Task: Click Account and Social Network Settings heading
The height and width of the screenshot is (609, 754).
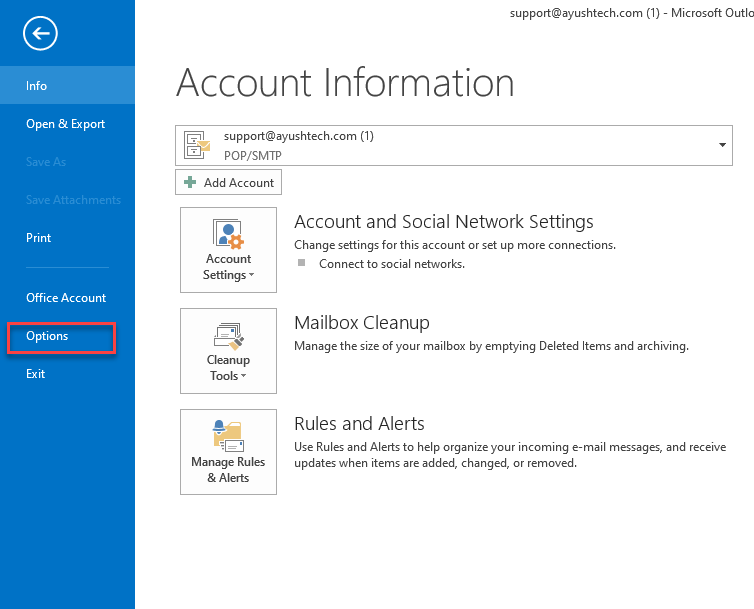Action: point(444,222)
